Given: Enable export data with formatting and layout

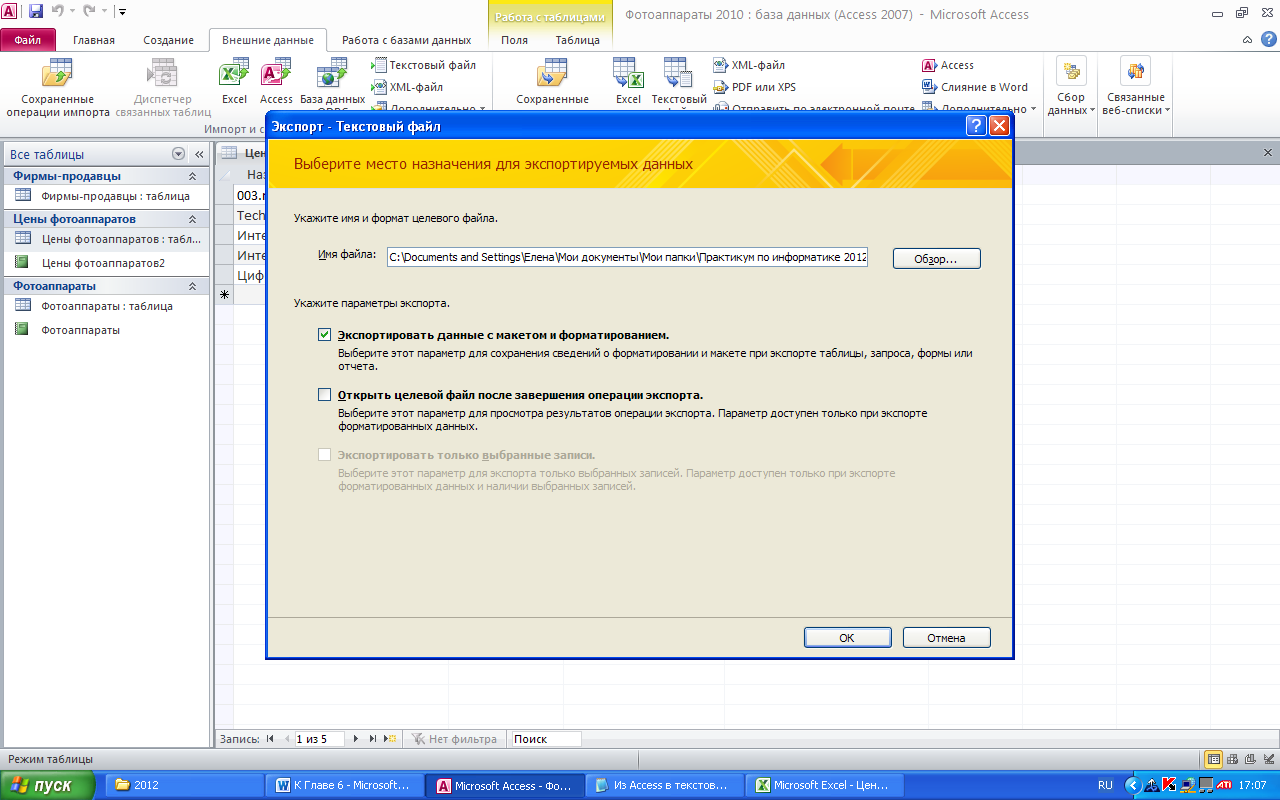Looking at the screenshot, I should (x=324, y=335).
